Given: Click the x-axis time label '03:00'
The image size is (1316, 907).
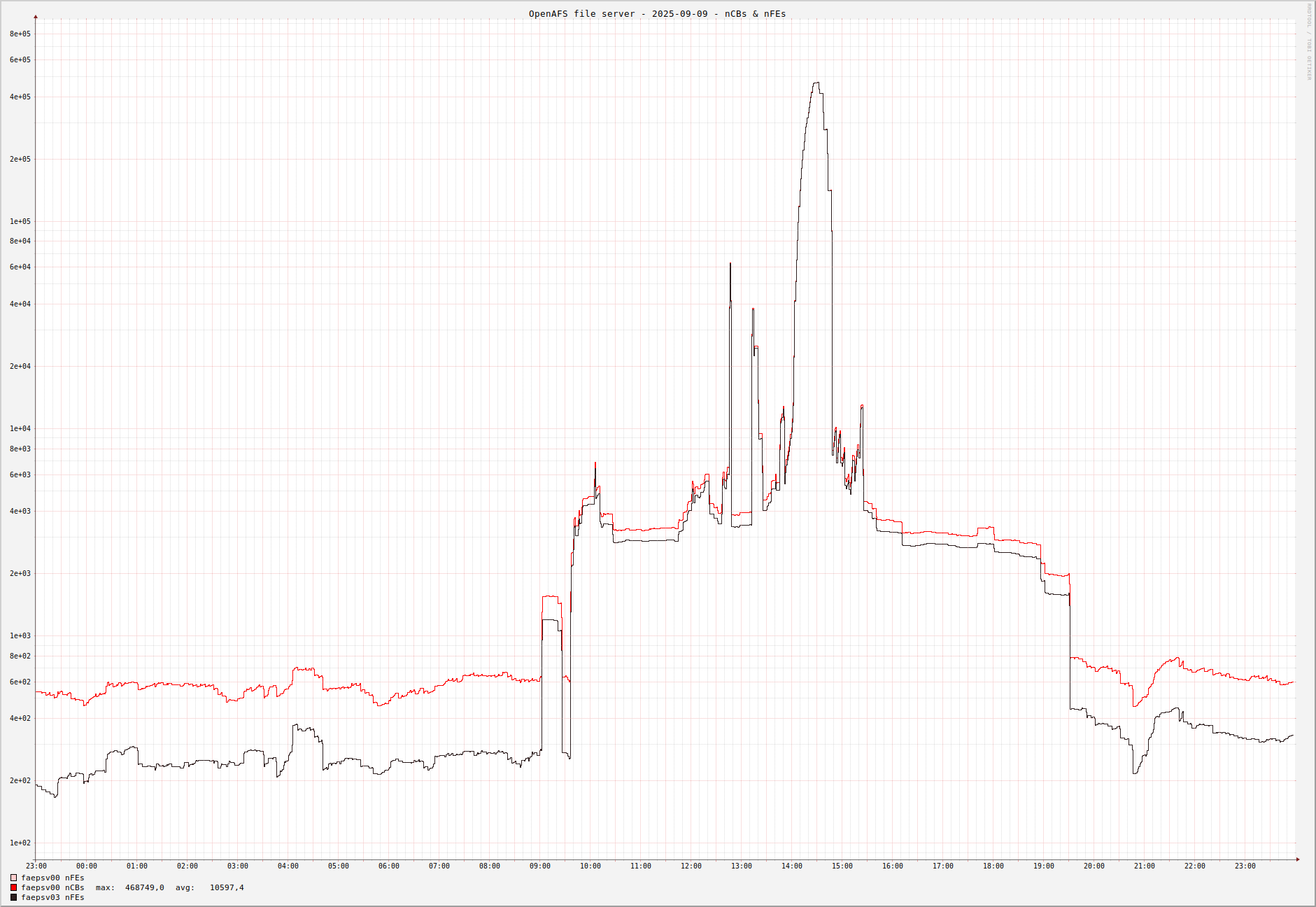Looking at the screenshot, I should point(238,866).
